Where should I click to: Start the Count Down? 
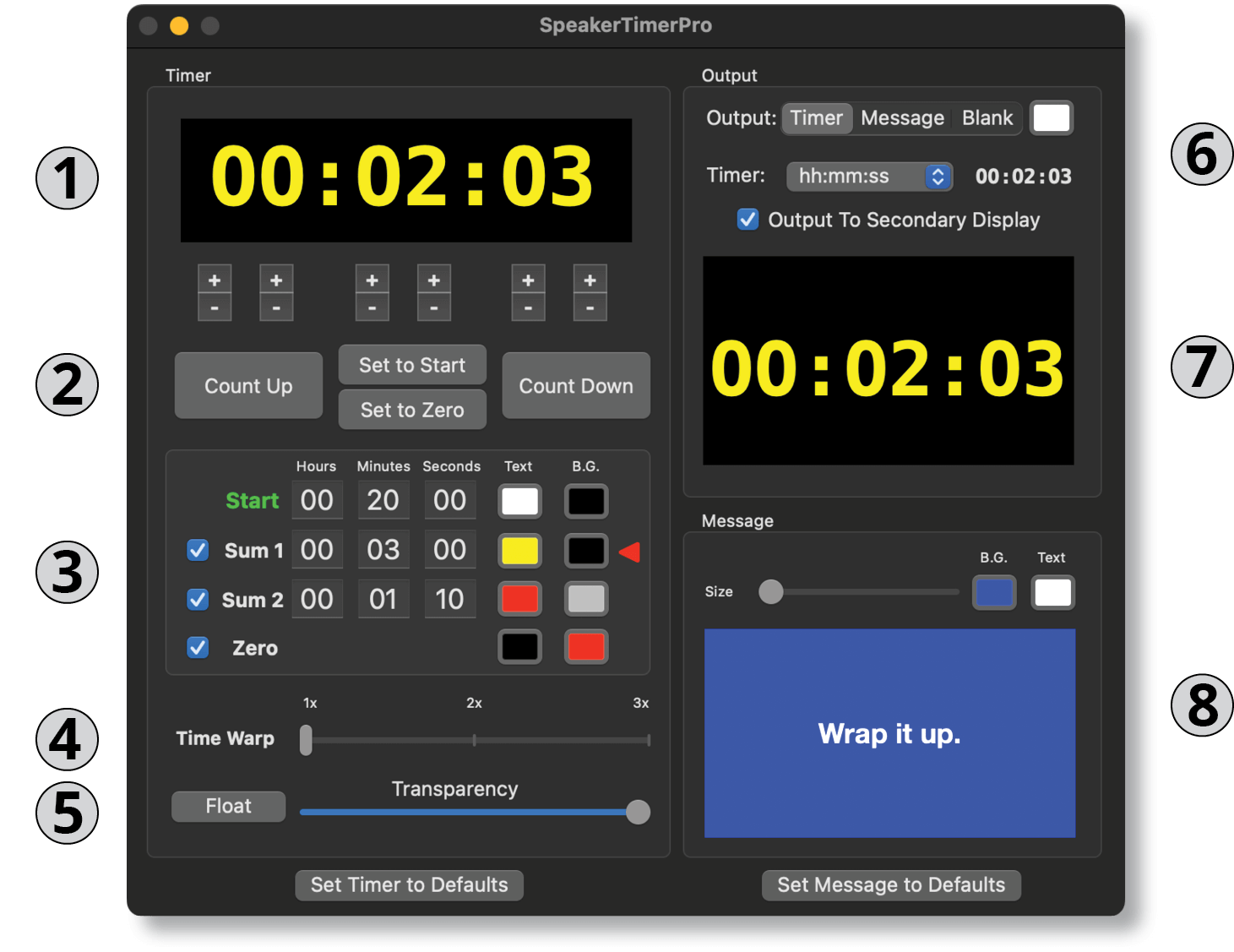(576, 385)
